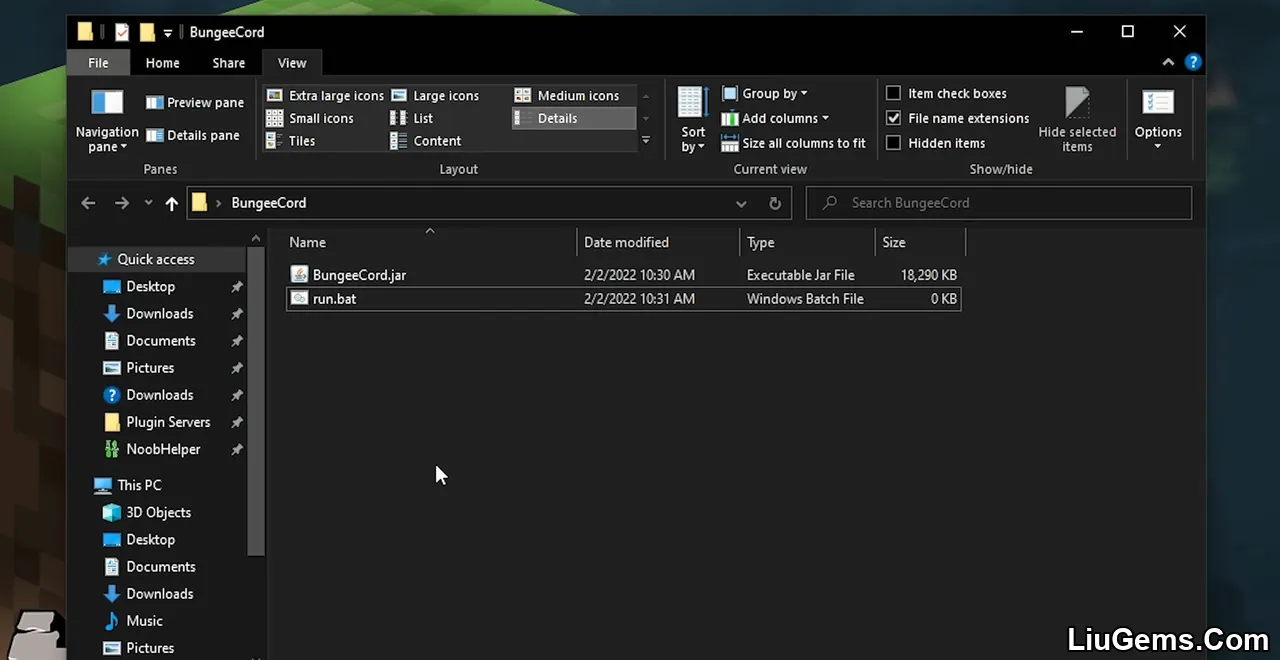Select Medium icons layout

coord(567,95)
